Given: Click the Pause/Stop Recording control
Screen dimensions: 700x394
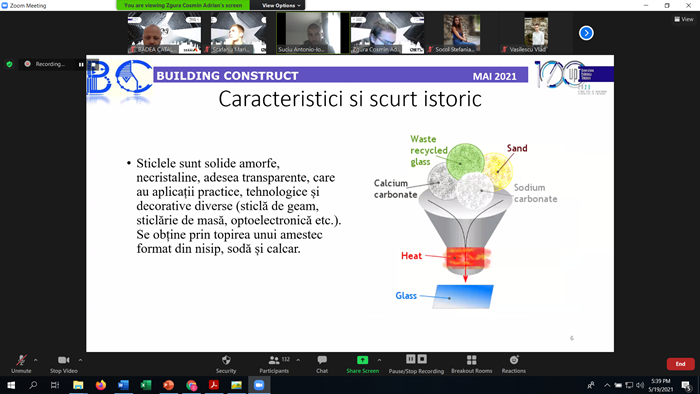Looking at the screenshot, I should (x=416, y=359).
